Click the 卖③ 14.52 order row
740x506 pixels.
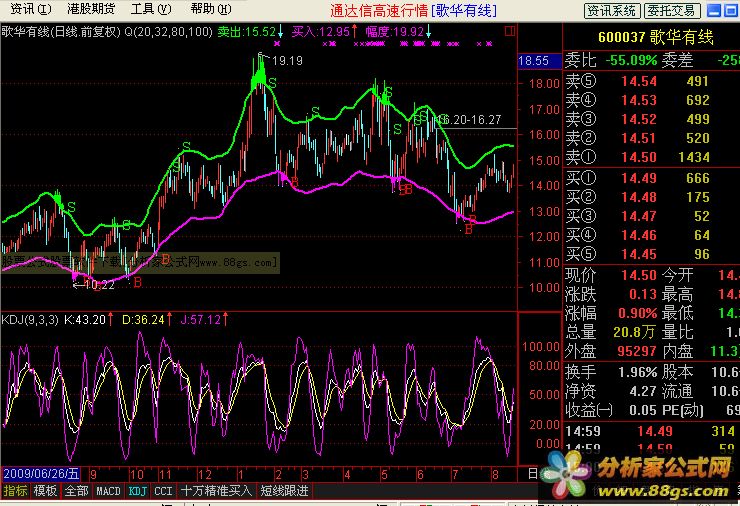(x=651, y=119)
